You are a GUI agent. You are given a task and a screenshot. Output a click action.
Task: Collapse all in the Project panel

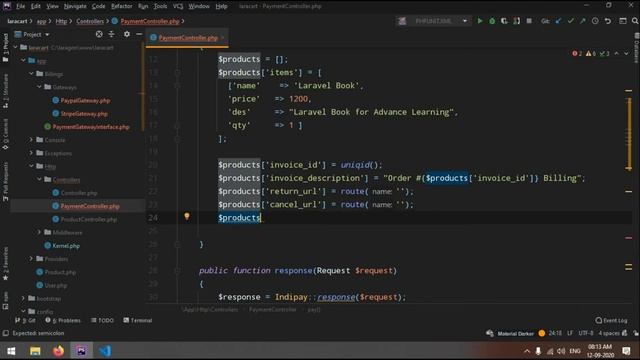click(x=111, y=34)
